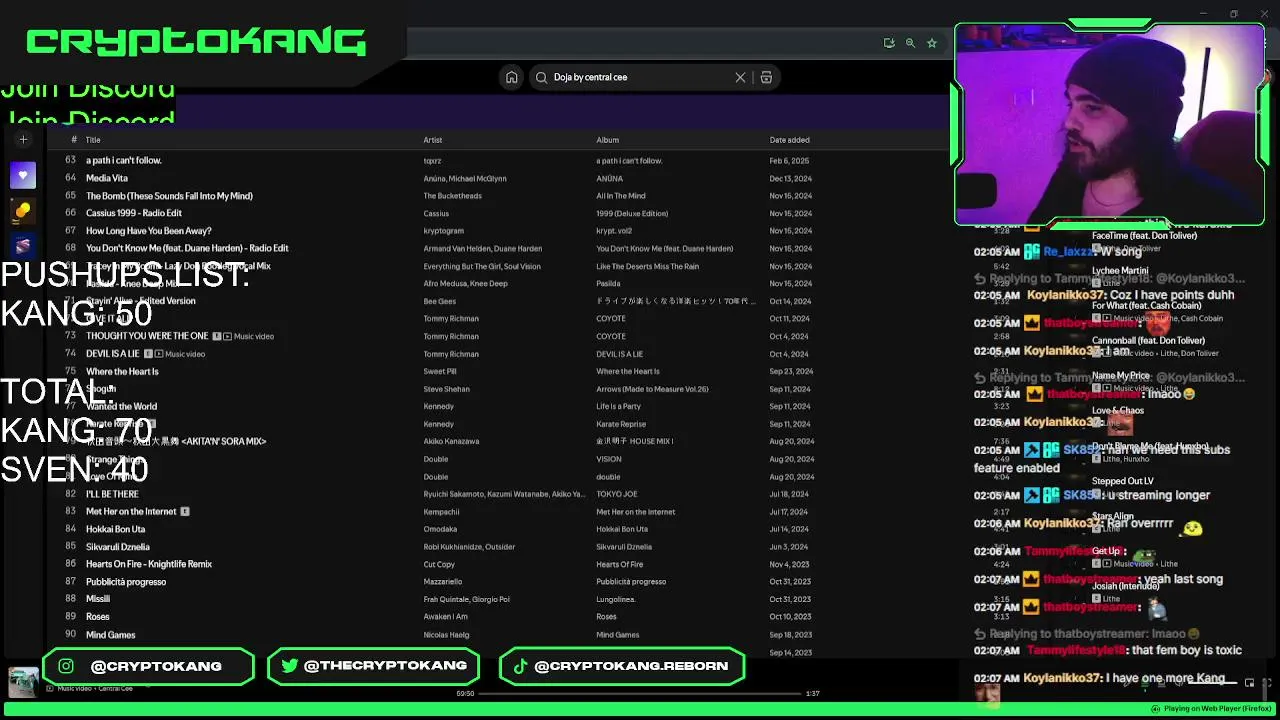The width and height of the screenshot is (1280, 720).
Task: Click music video icon on THOUGHT YOU WERE THE ONE
Action: [x=227, y=336]
